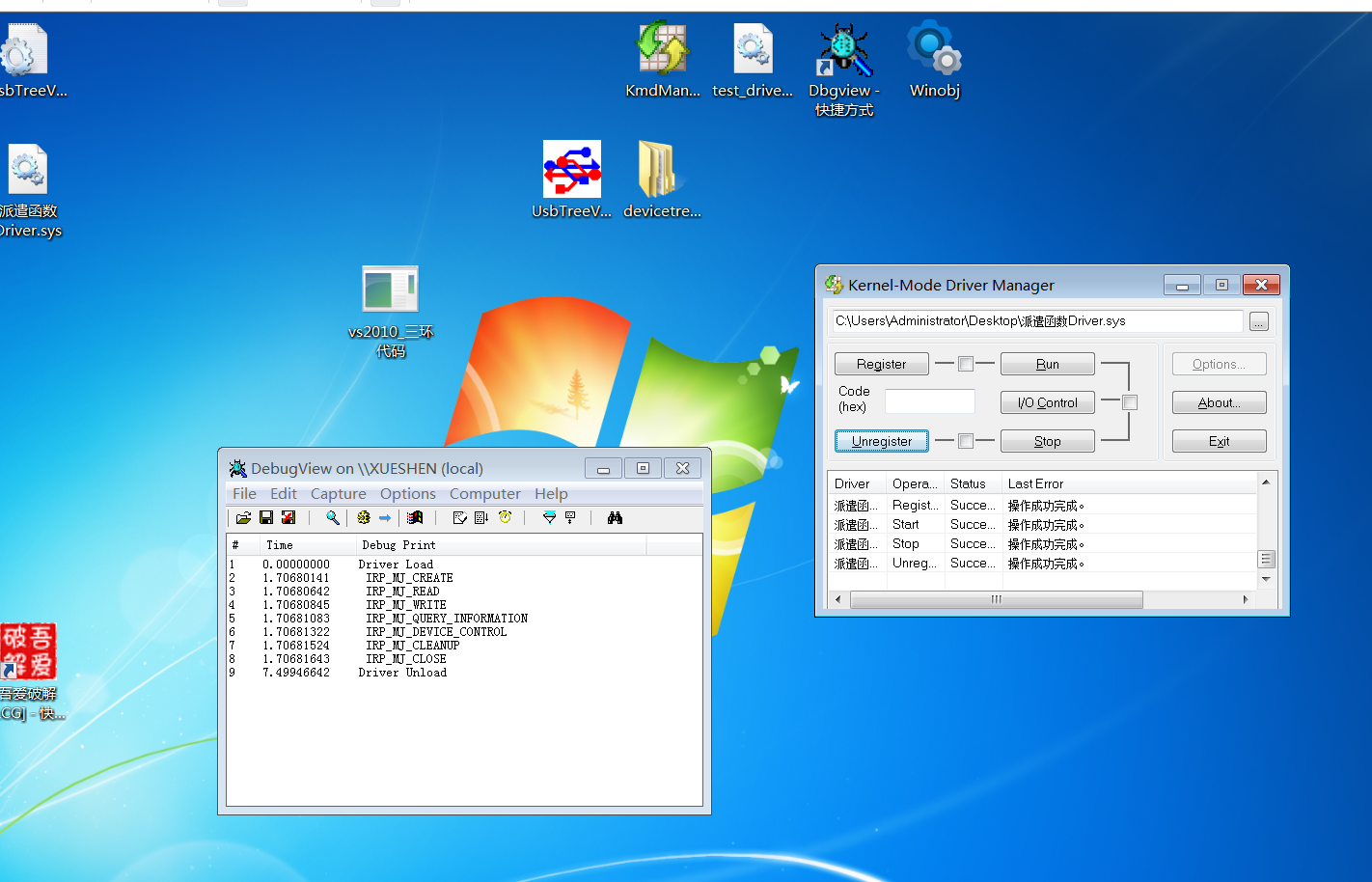The image size is (1372, 882).
Task: Click the down scroll arrow of Driver Manager list
Action: point(1266,579)
